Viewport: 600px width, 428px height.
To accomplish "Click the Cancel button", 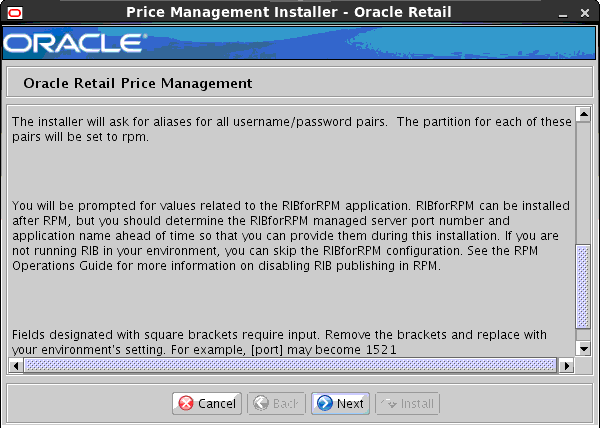I will pyautogui.click(x=207, y=403).
